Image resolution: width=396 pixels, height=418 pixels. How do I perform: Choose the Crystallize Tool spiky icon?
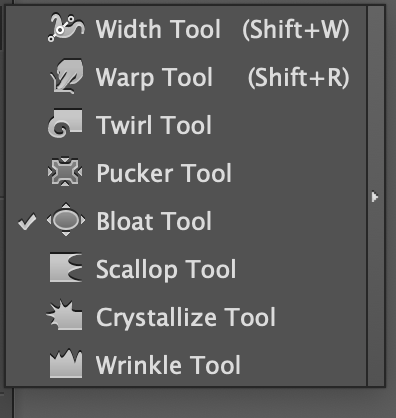(64, 315)
